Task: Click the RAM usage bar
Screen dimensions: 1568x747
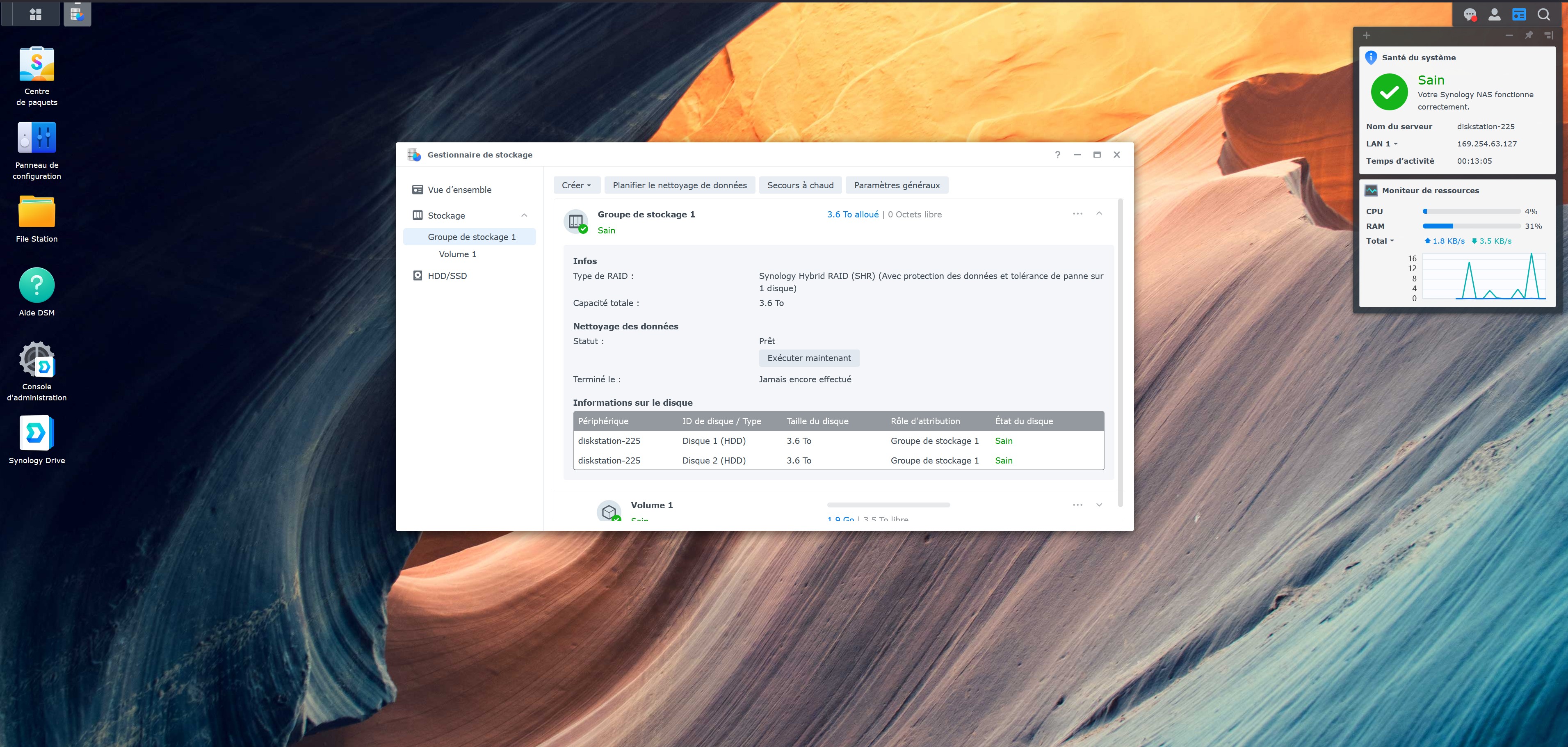Action: tap(1471, 226)
